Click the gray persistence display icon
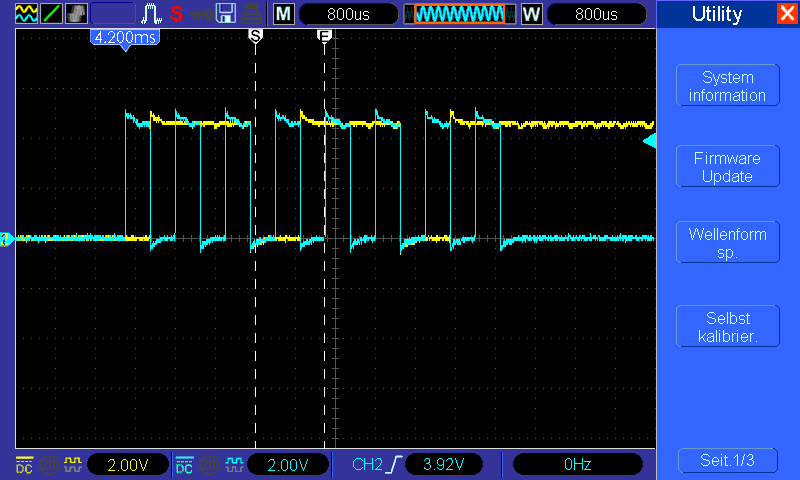The width and height of the screenshot is (800, 480). pyautogui.click(x=77, y=14)
